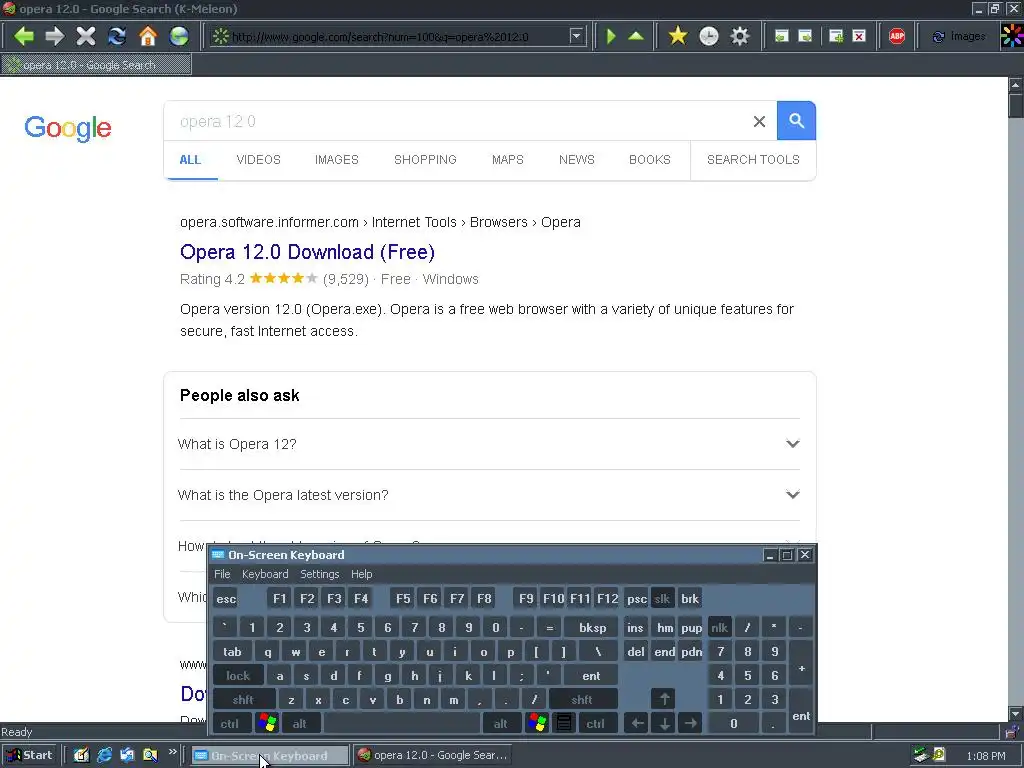Toggle the right shft key
1024x768 pixels.
(582, 700)
